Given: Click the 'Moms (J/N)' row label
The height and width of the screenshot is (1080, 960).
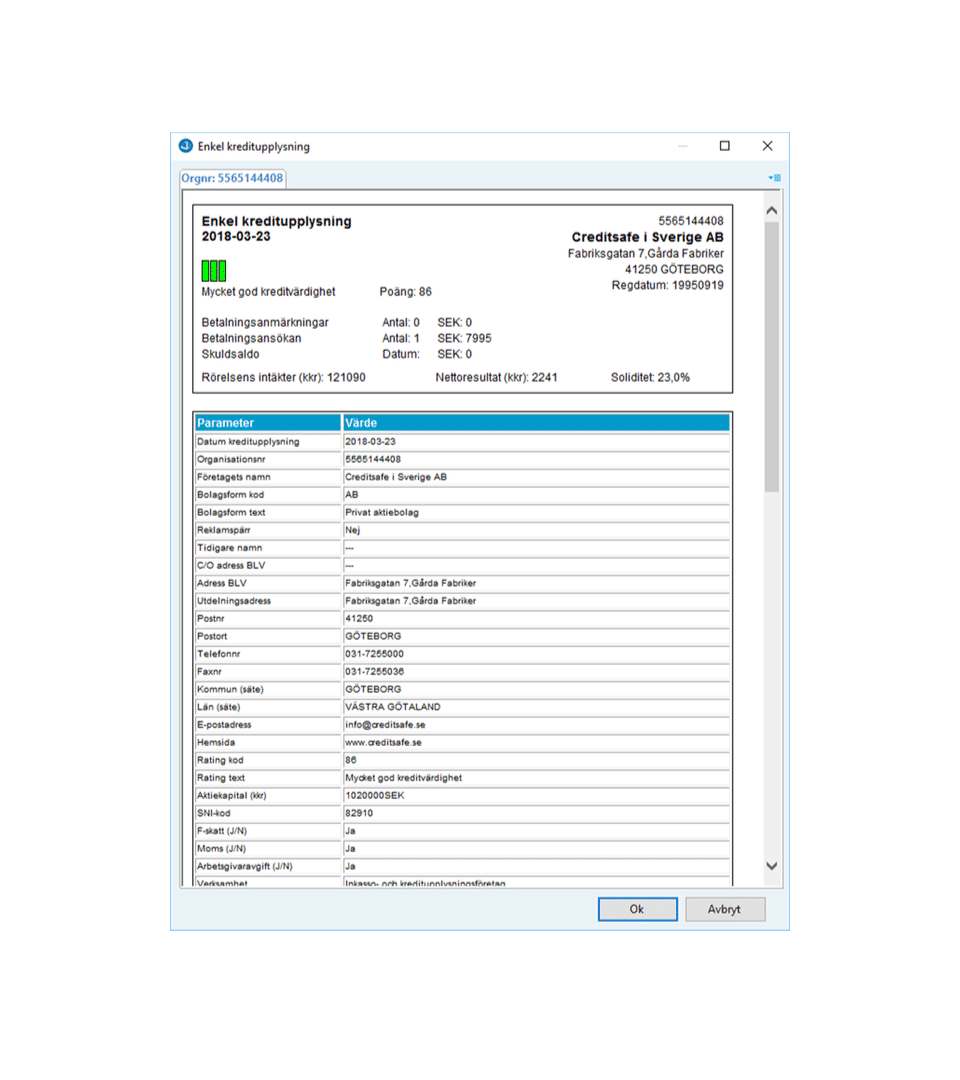Looking at the screenshot, I should (268, 849).
